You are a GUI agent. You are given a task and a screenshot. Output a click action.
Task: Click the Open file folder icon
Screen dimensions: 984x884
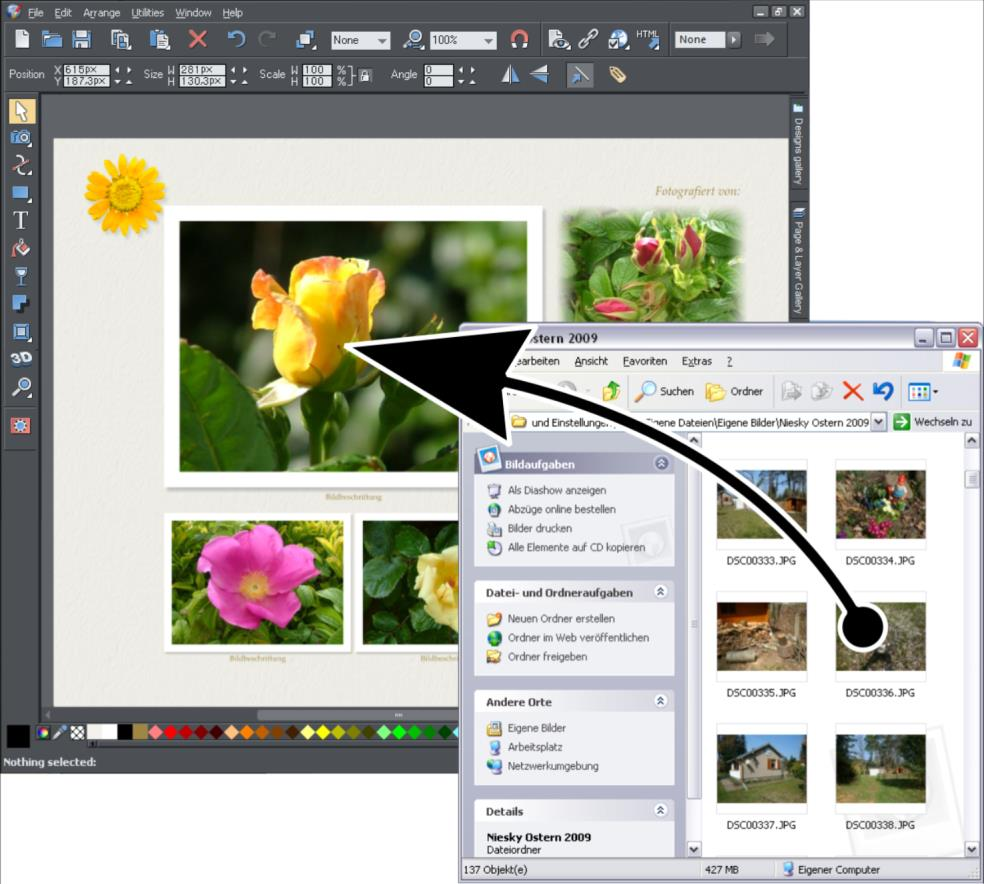tap(51, 40)
